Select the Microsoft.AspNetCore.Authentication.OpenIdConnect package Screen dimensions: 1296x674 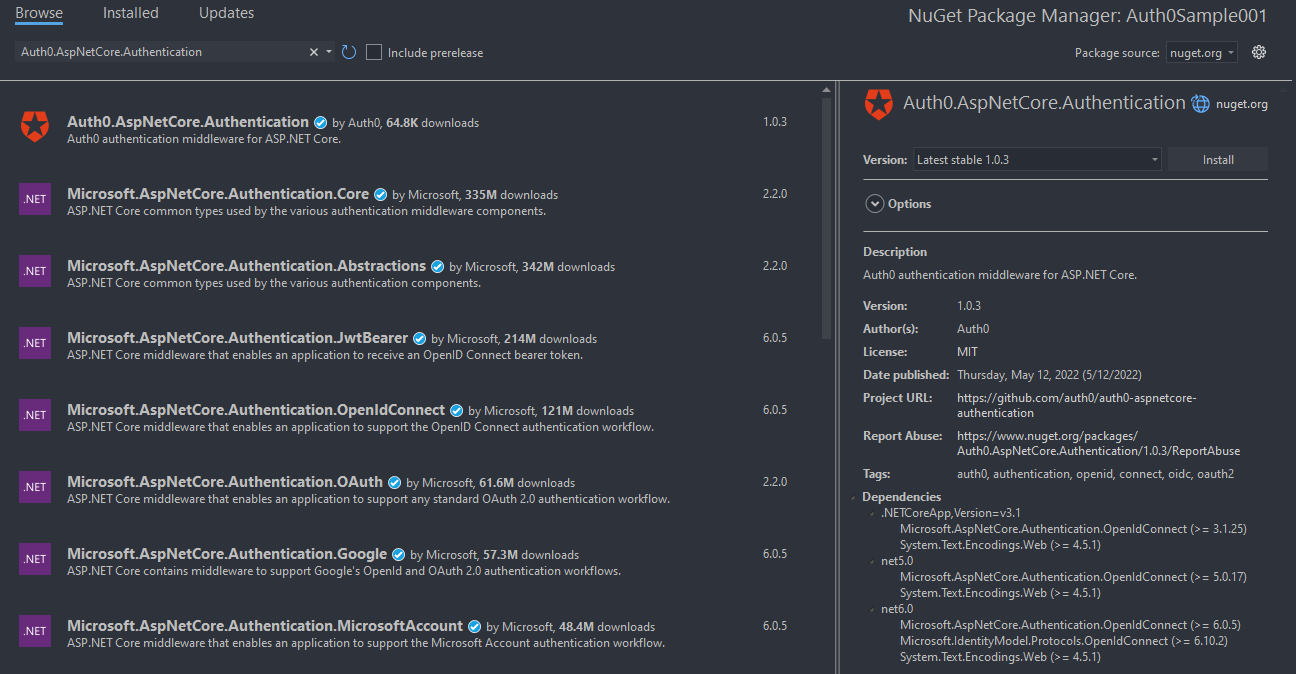tap(256, 410)
